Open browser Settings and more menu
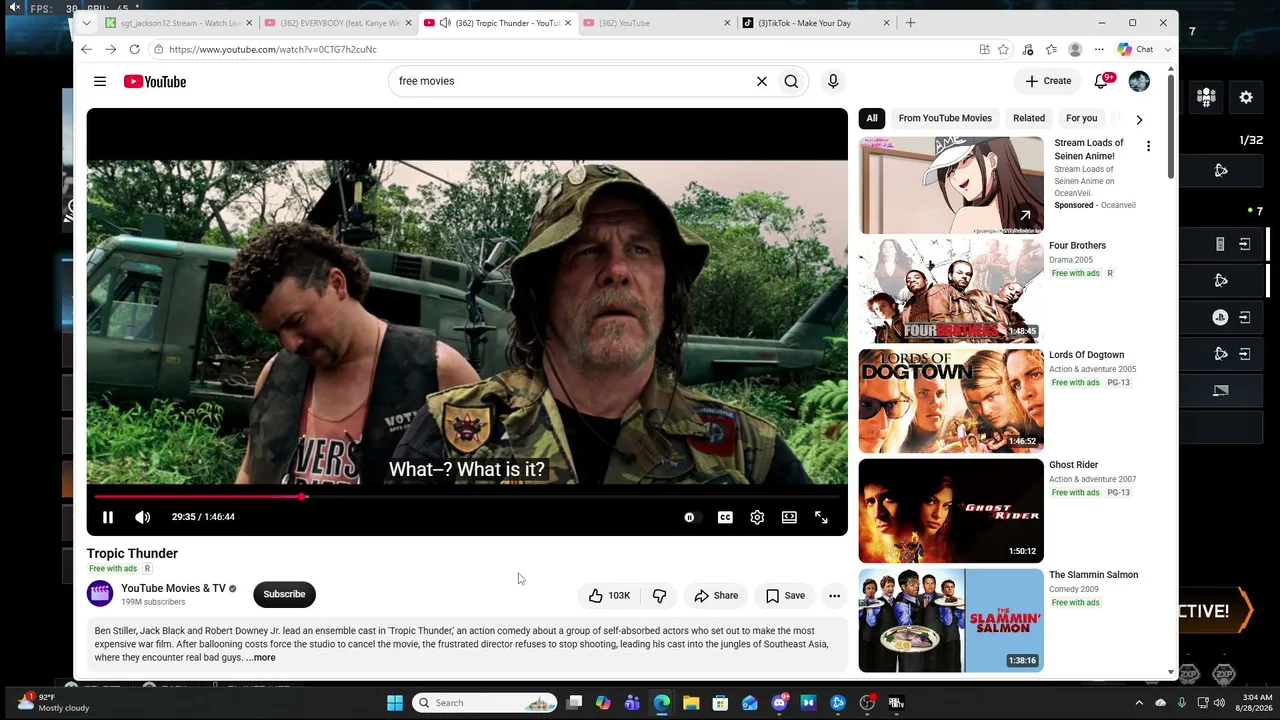This screenshot has height=720, width=1280. point(1099,49)
